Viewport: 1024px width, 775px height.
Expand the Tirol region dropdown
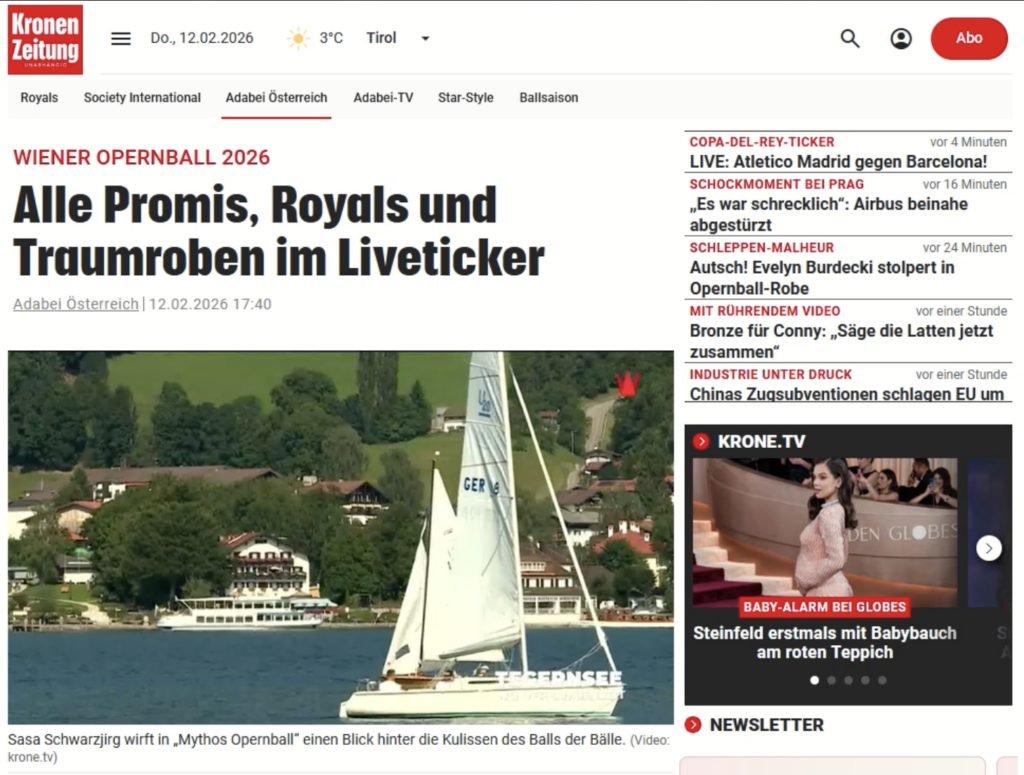coord(425,39)
